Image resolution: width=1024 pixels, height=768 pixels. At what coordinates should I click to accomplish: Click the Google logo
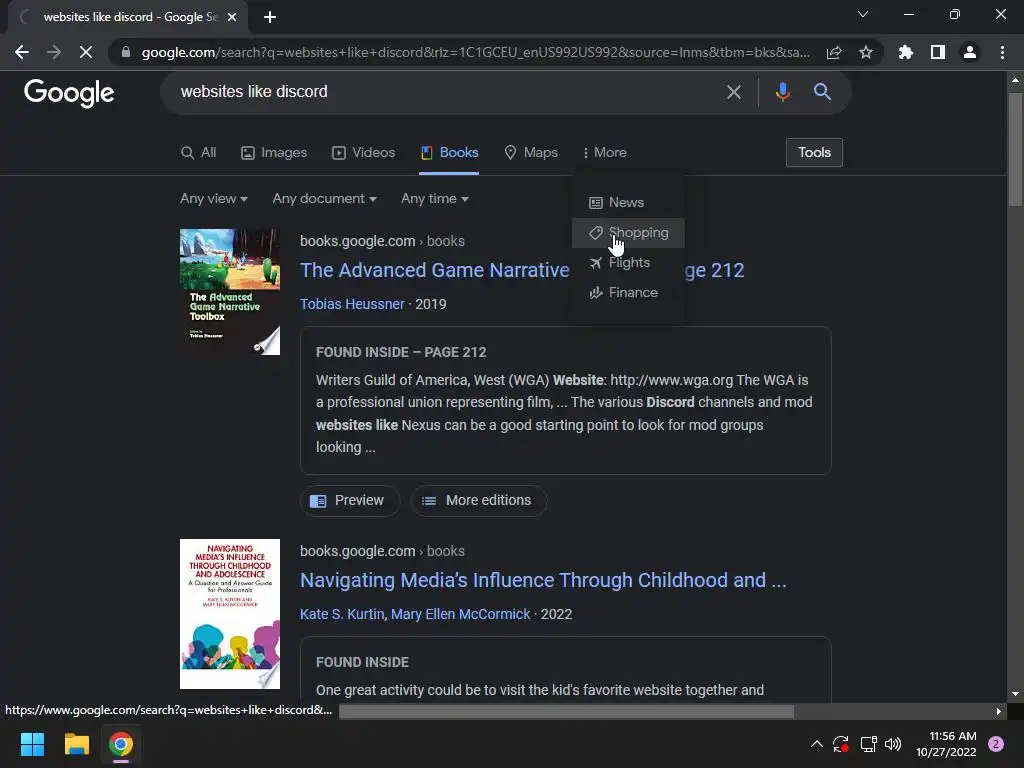69,93
